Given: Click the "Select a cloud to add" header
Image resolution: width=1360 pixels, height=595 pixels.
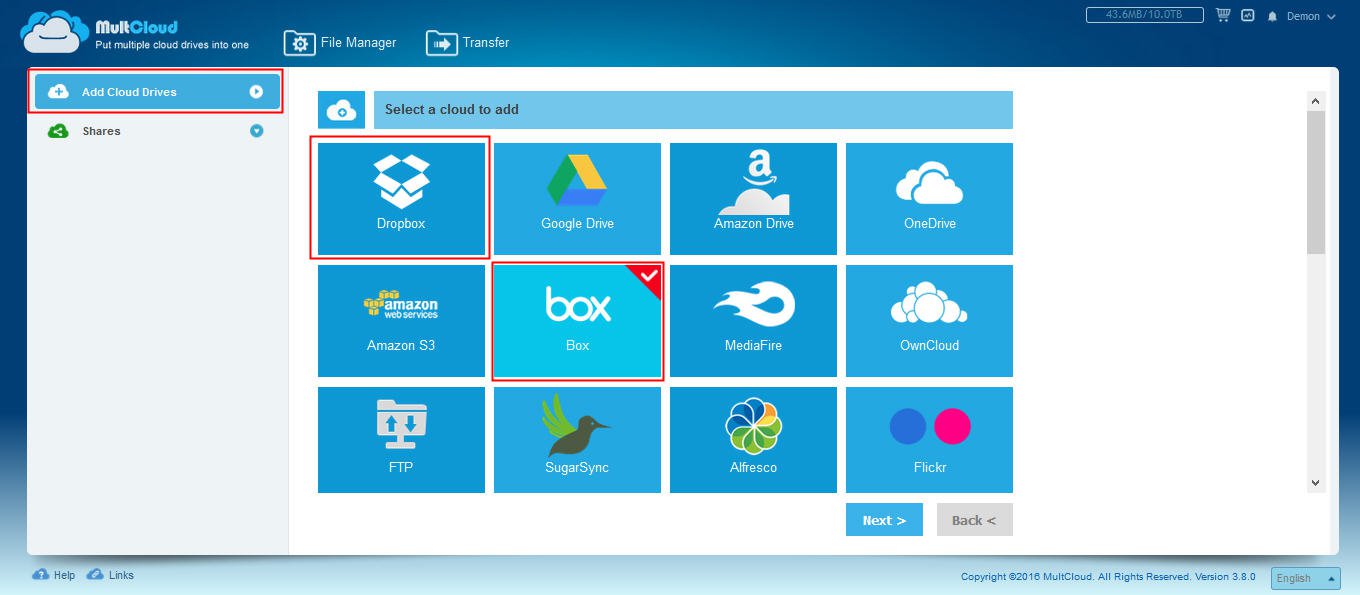Looking at the screenshot, I should (x=693, y=110).
